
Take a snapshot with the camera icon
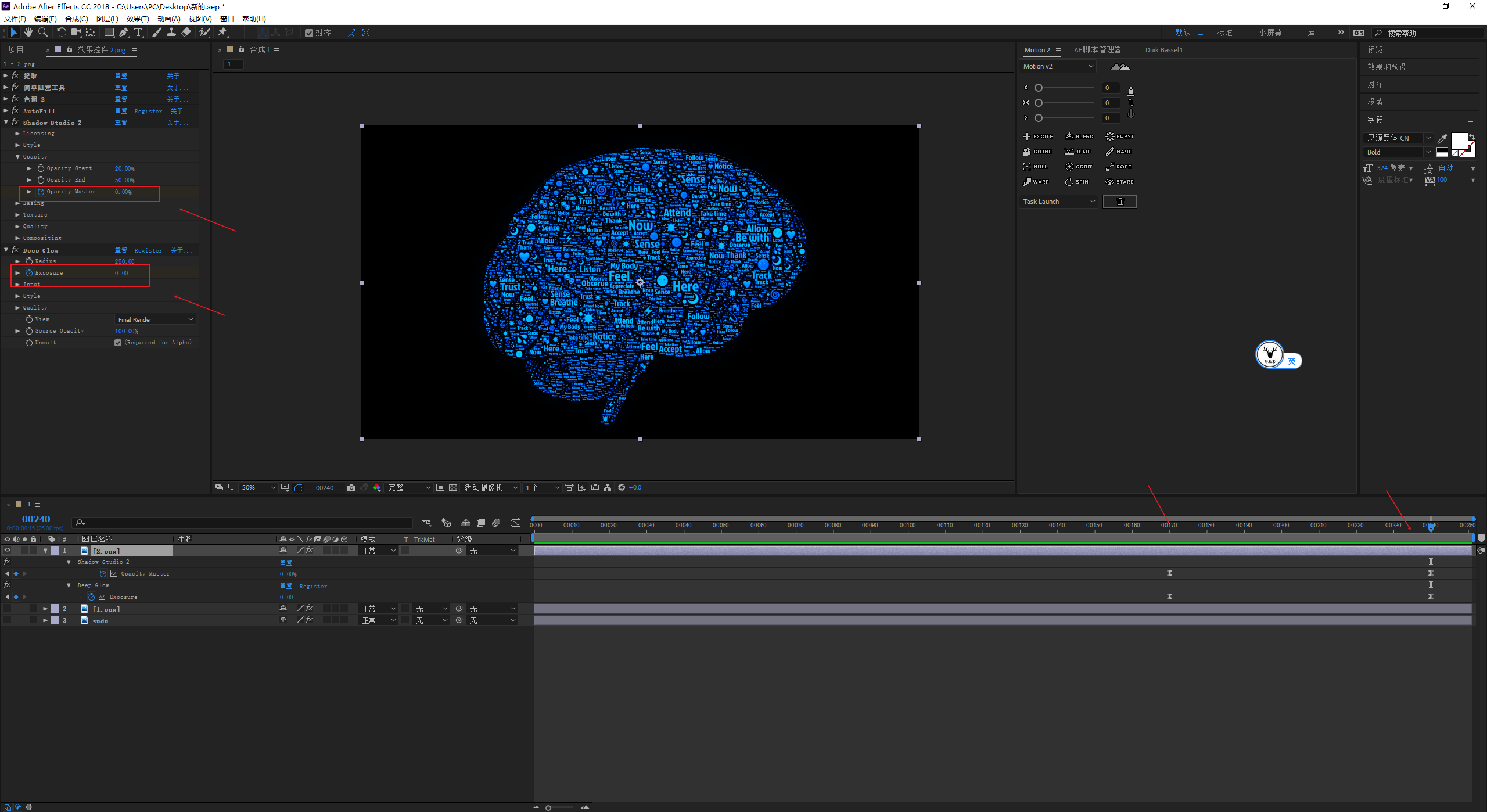(x=351, y=488)
